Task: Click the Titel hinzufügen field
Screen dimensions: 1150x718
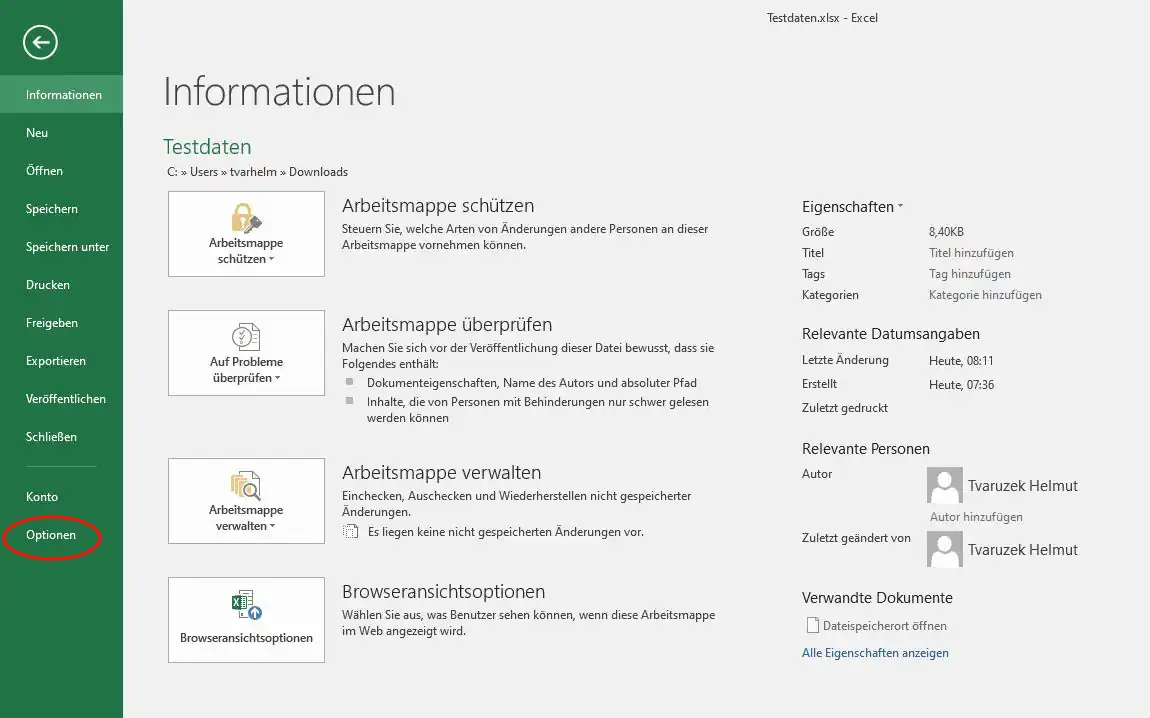Action: coord(971,253)
